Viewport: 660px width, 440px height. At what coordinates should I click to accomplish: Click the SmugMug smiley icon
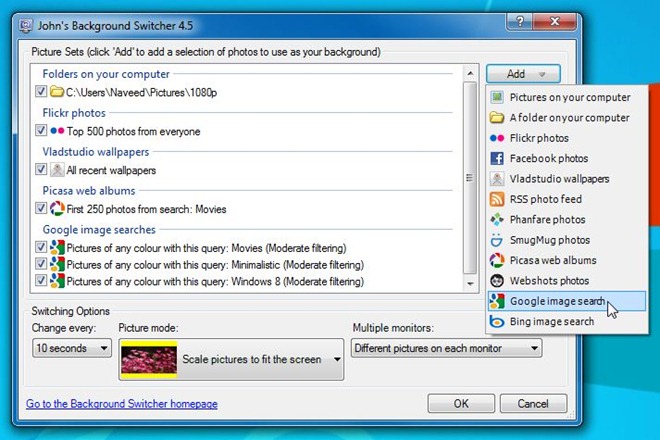[x=497, y=240]
